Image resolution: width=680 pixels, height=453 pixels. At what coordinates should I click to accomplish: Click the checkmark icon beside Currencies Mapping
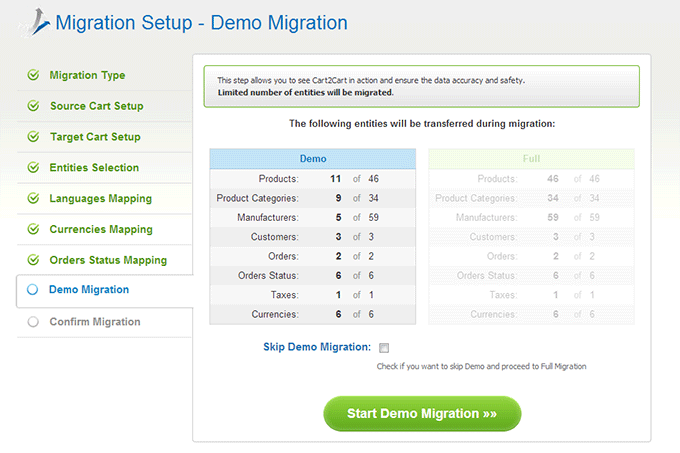[x=33, y=229]
